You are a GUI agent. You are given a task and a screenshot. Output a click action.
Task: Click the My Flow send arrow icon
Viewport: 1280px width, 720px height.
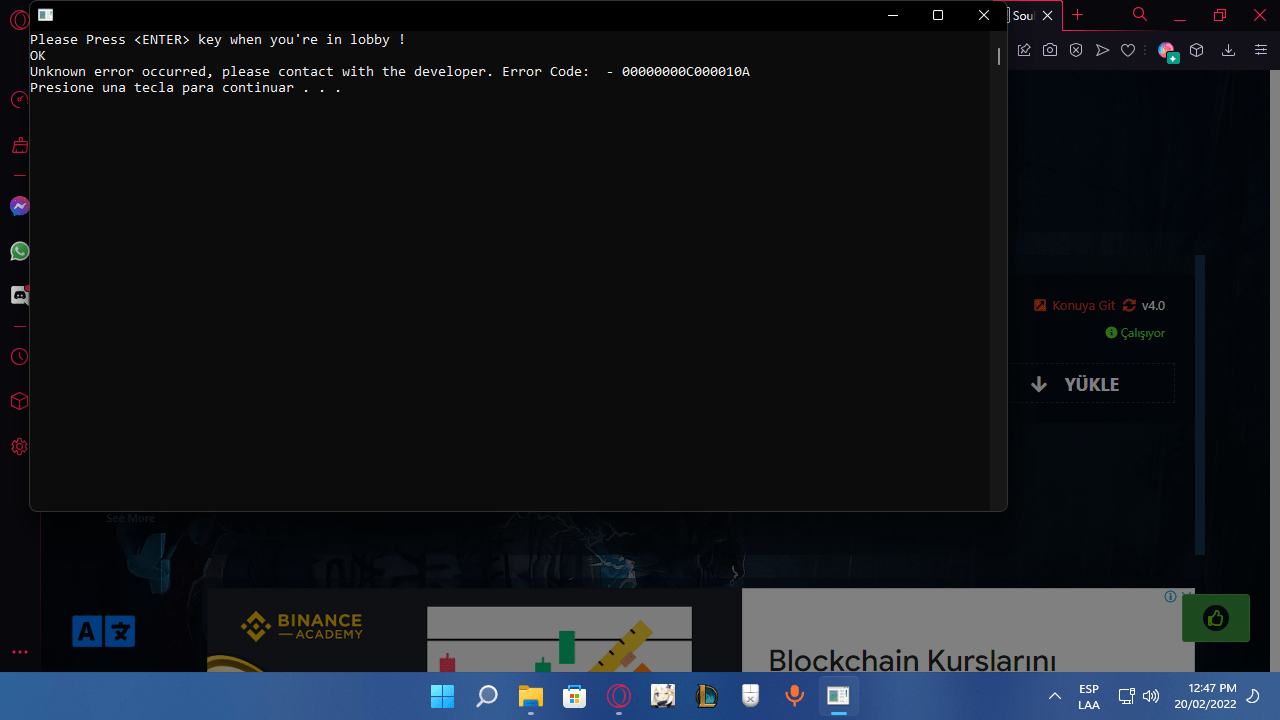[x=1102, y=50]
